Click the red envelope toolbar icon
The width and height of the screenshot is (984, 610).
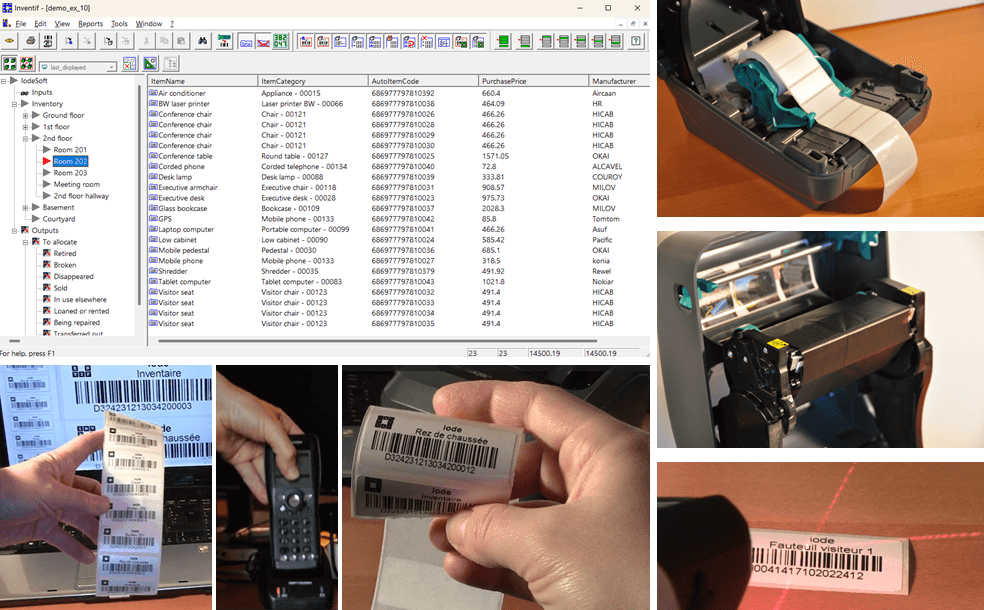coord(263,41)
